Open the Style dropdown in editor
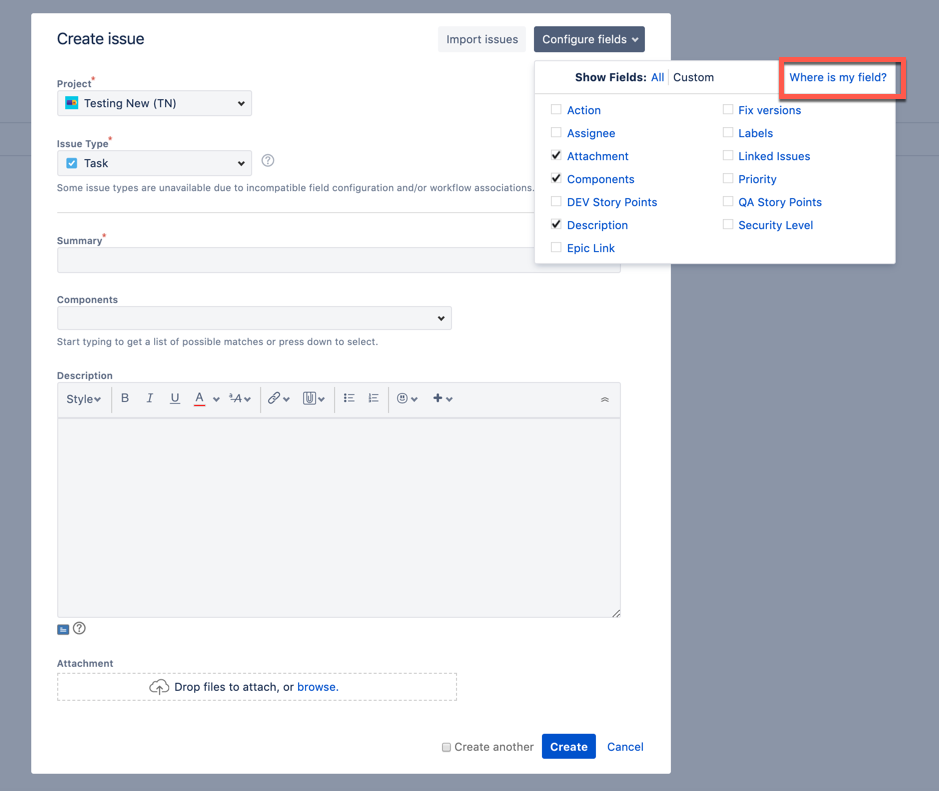Image resolution: width=939 pixels, height=791 pixels. click(x=83, y=399)
